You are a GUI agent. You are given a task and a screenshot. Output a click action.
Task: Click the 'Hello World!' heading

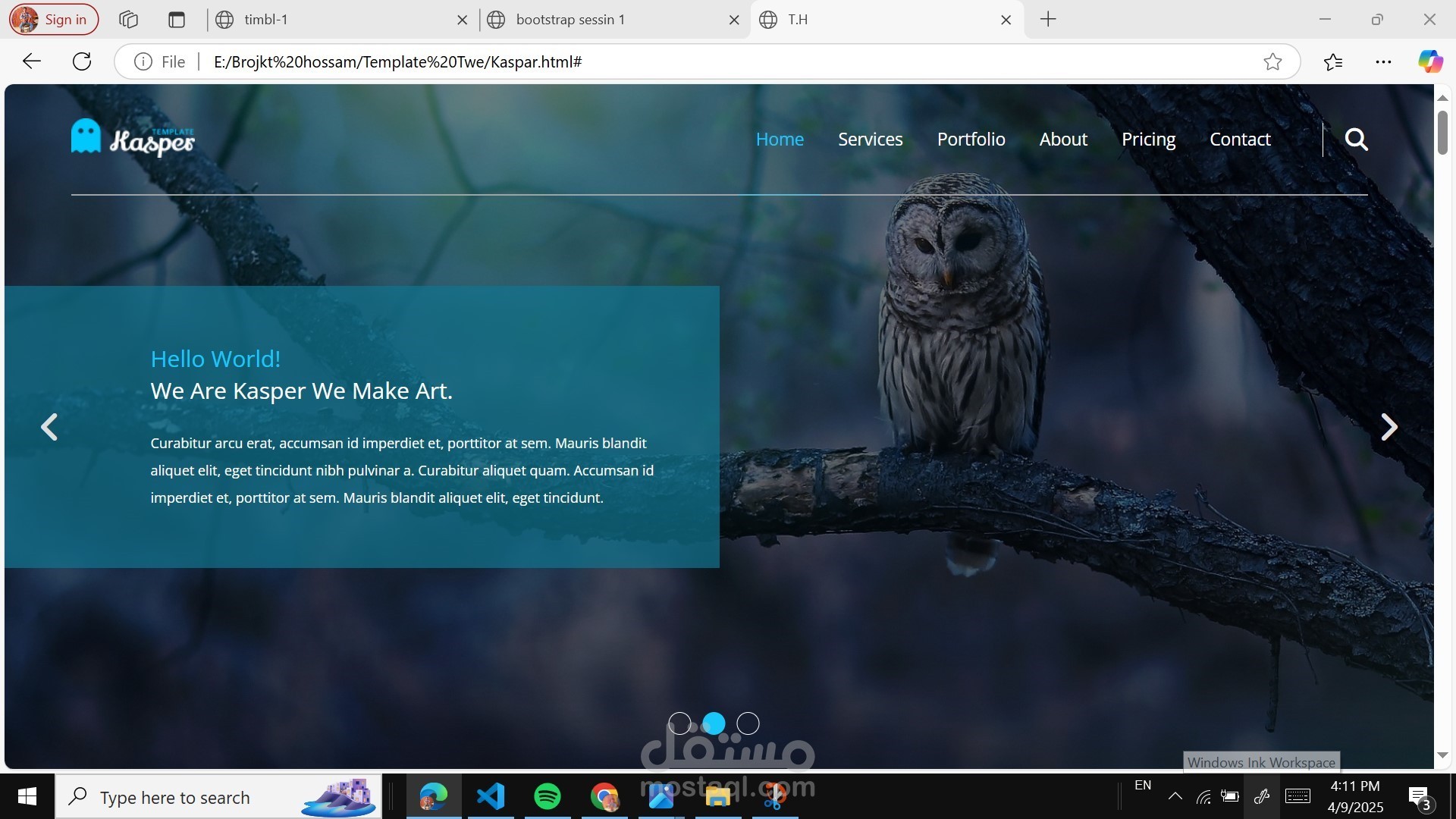(215, 359)
